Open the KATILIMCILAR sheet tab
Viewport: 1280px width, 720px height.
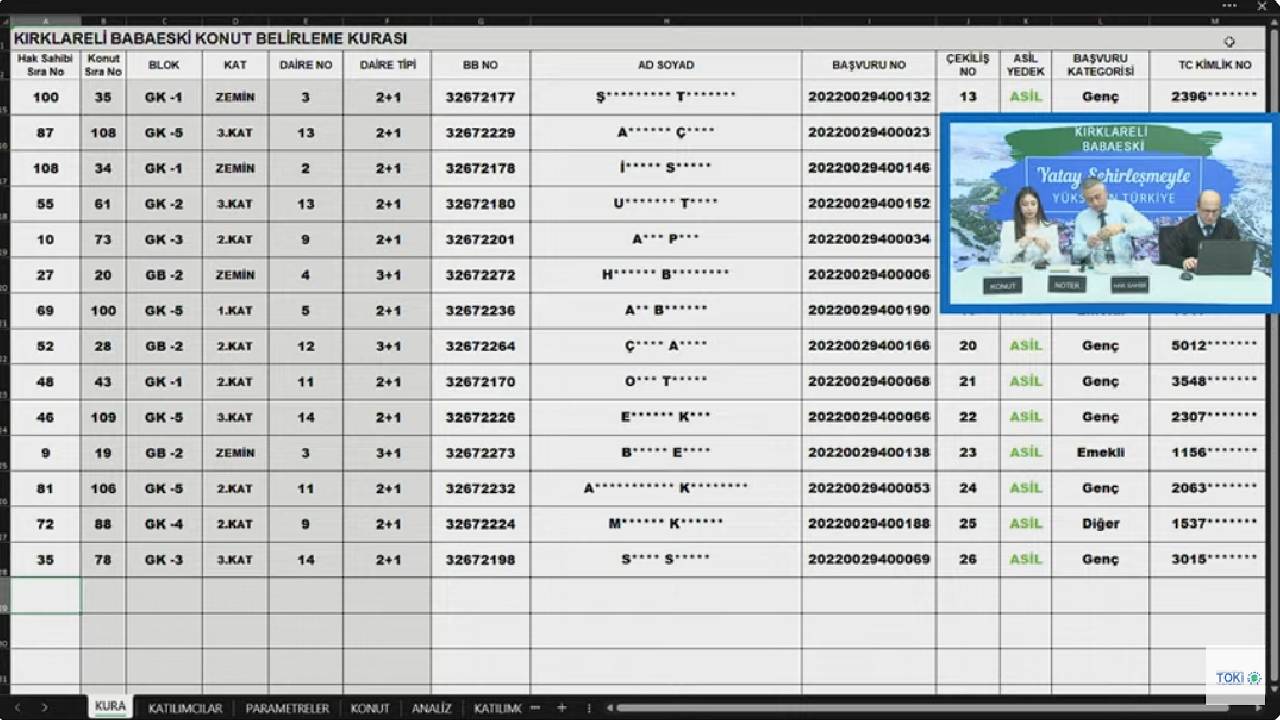point(185,708)
